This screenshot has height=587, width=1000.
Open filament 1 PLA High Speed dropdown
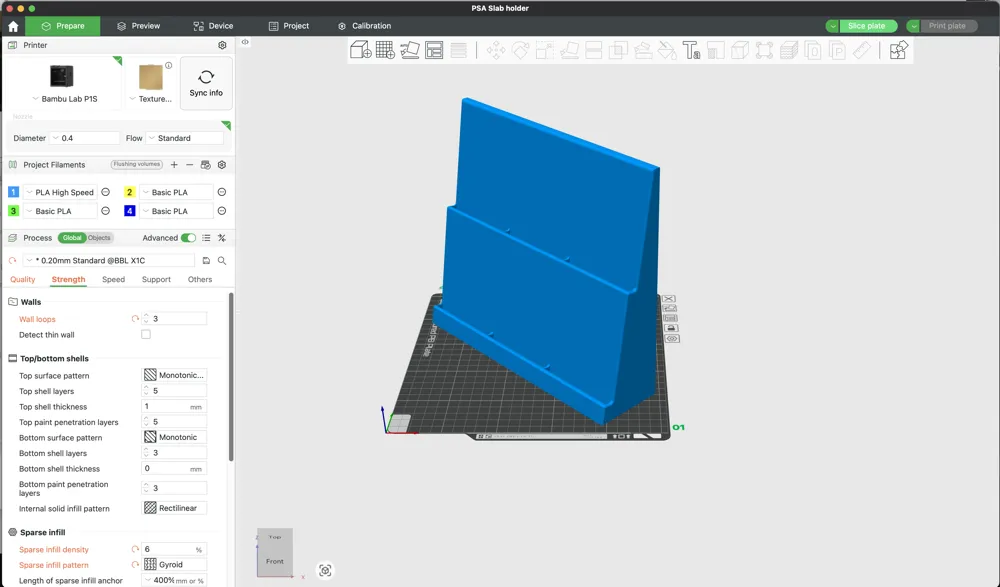coord(60,192)
